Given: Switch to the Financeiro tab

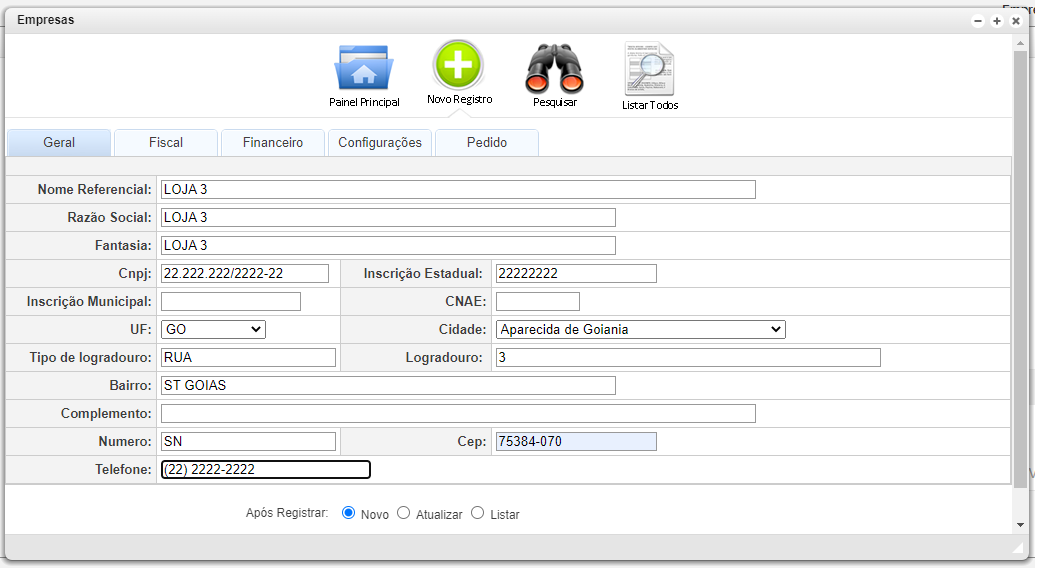Looking at the screenshot, I should click(273, 143).
